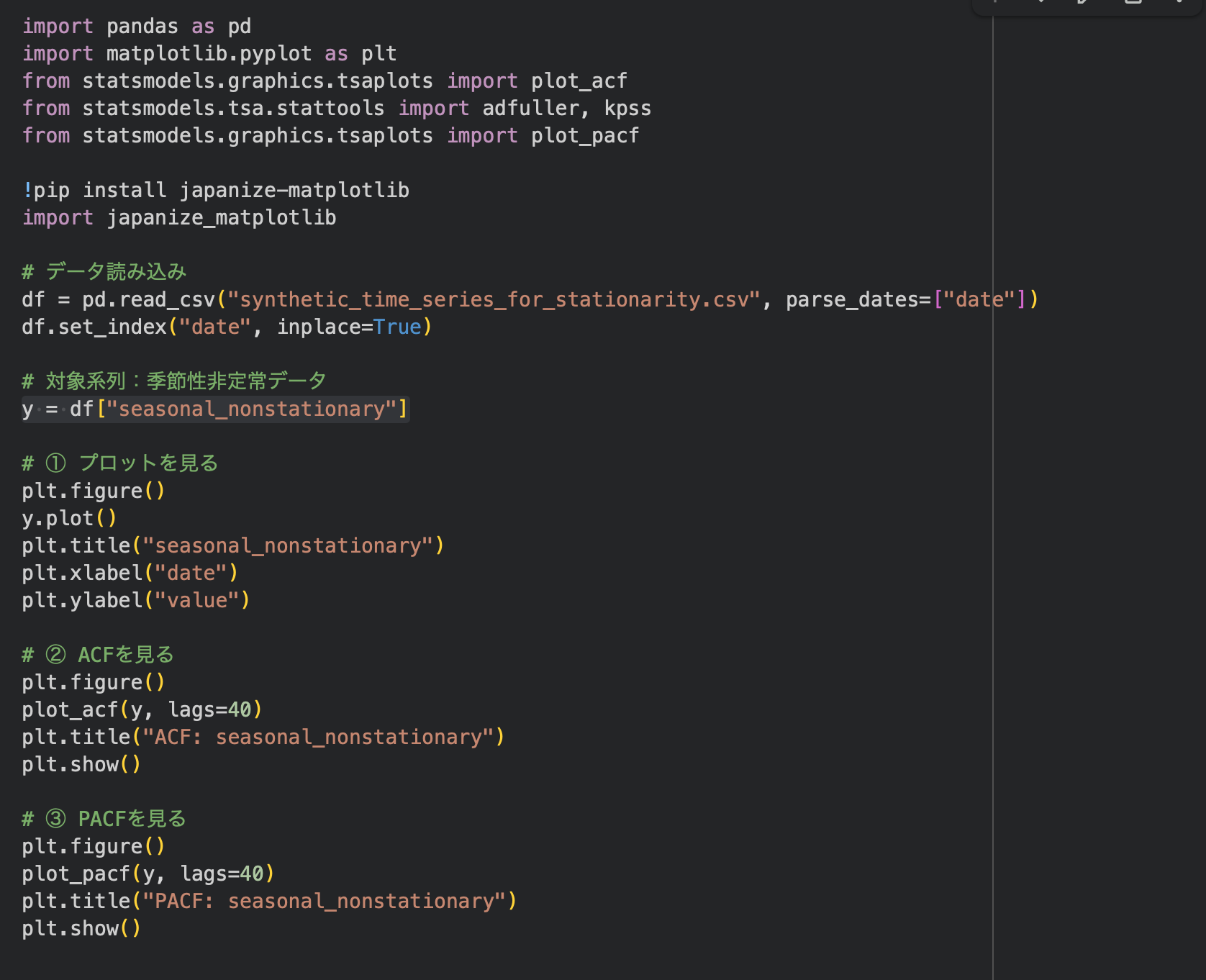Click the 'plt.show()' directly below ACF title
Viewport: 1206px width, 980px height.
coord(81,765)
